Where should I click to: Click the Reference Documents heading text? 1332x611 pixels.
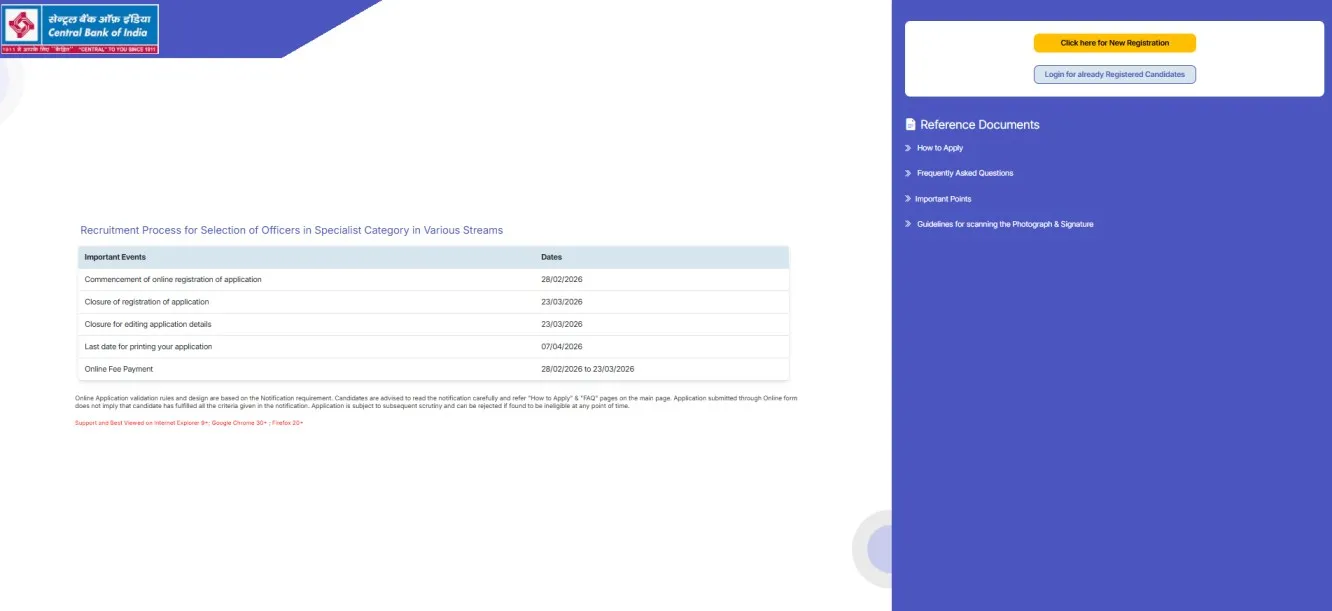pyautogui.click(x=979, y=125)
